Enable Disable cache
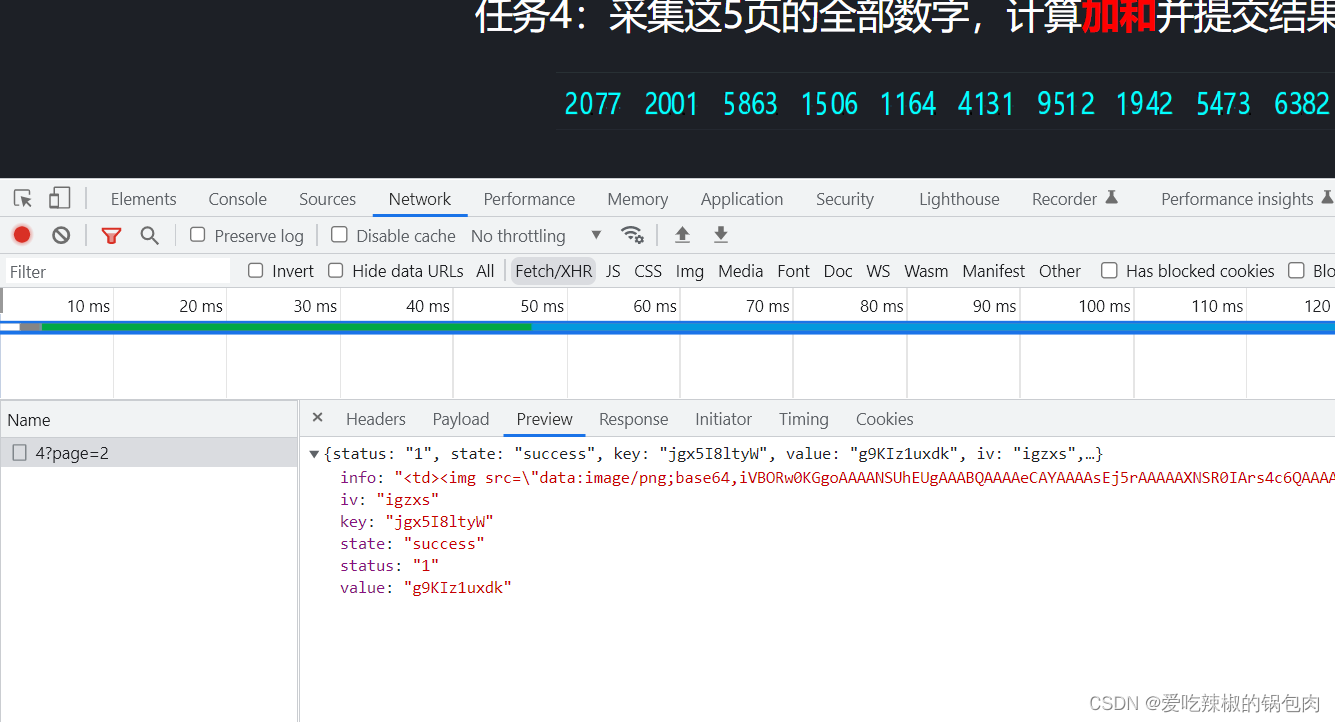Image resolution: width=1335 pixels, height=722 pixels. [340, 235]
